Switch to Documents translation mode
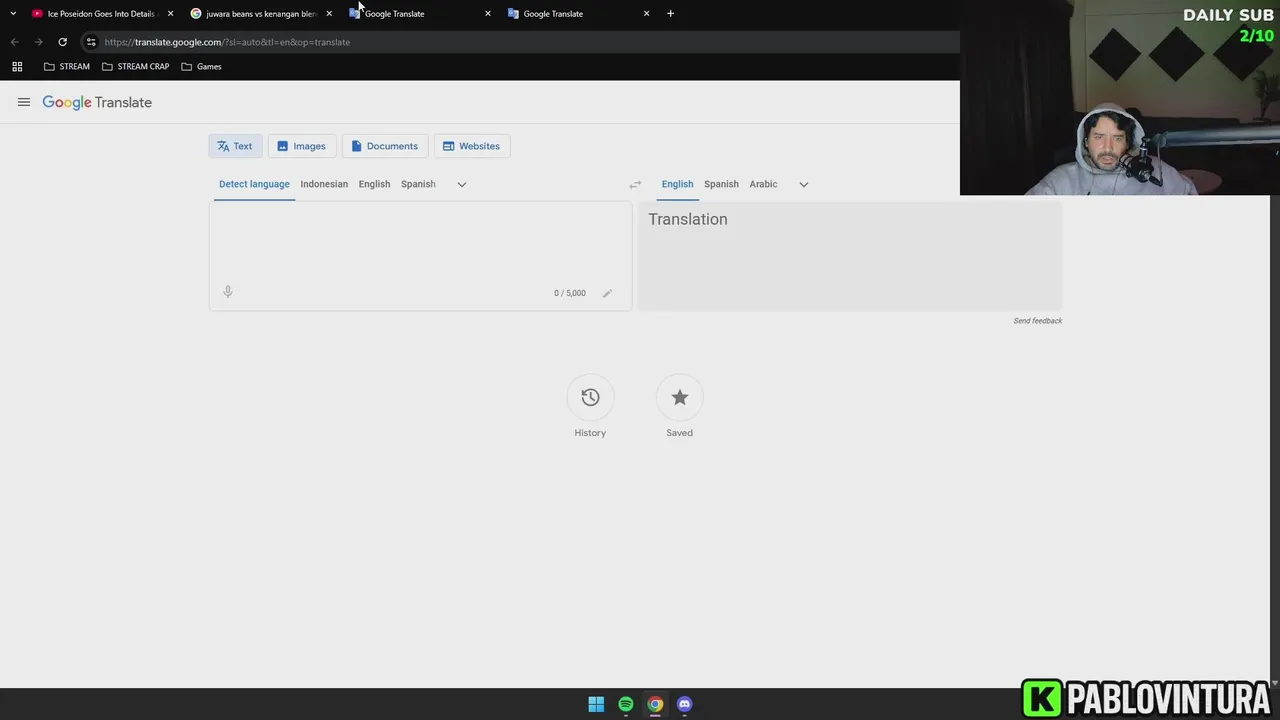Image resolution: width=1280 pixels, height=720 pixels. click(x=385, y=146)
